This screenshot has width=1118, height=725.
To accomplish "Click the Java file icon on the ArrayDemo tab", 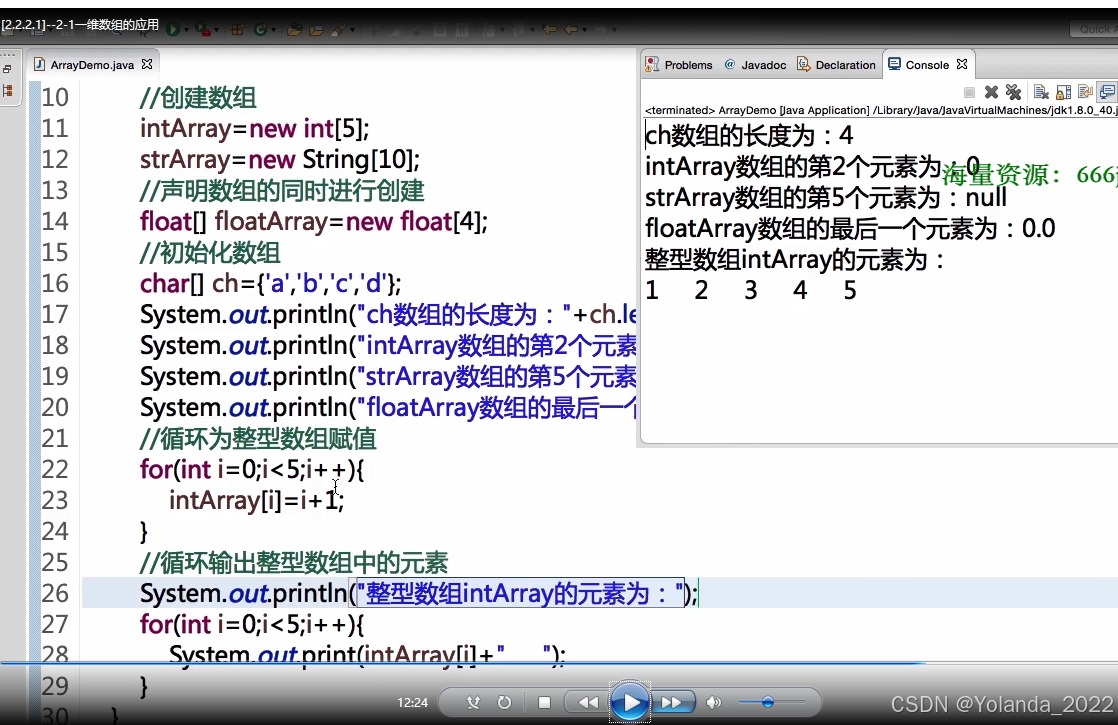I will (40, 64).
